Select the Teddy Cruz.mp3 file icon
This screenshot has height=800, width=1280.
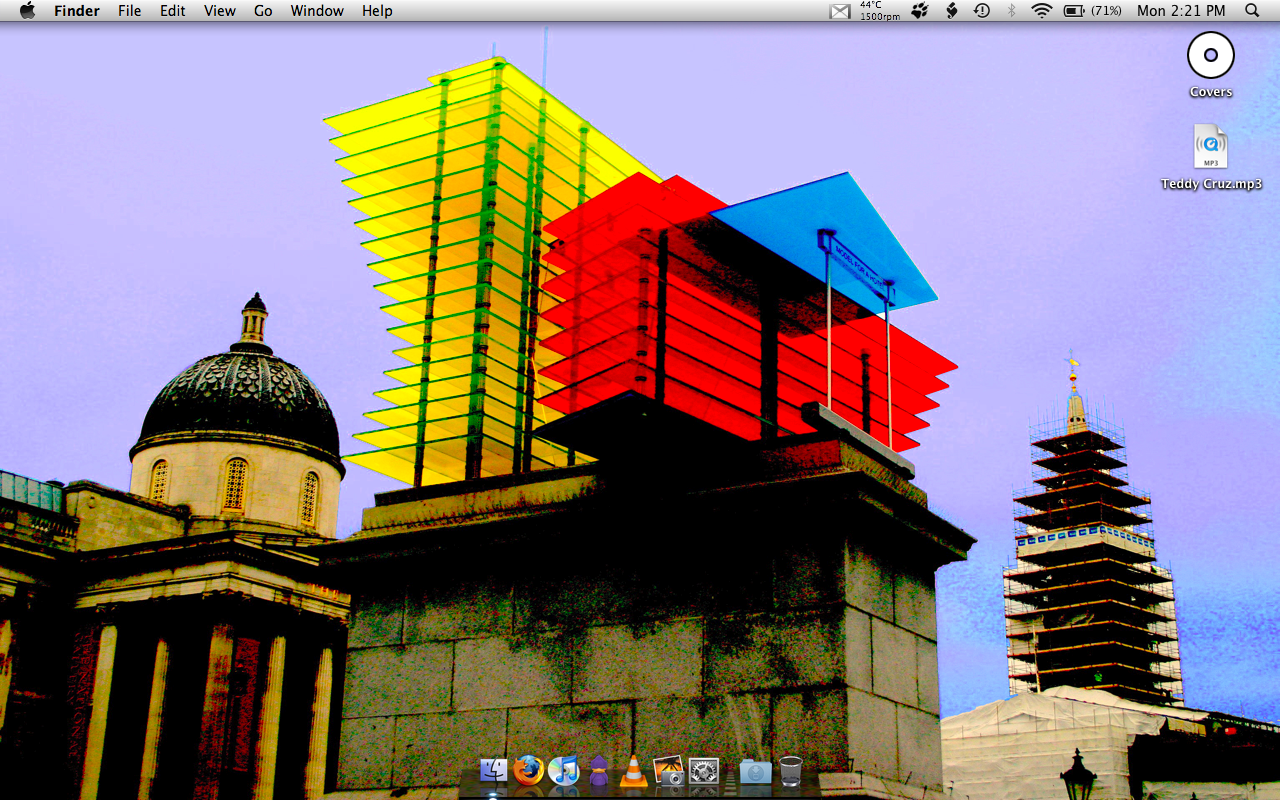pyautogui.click(x=1211, y=147)
